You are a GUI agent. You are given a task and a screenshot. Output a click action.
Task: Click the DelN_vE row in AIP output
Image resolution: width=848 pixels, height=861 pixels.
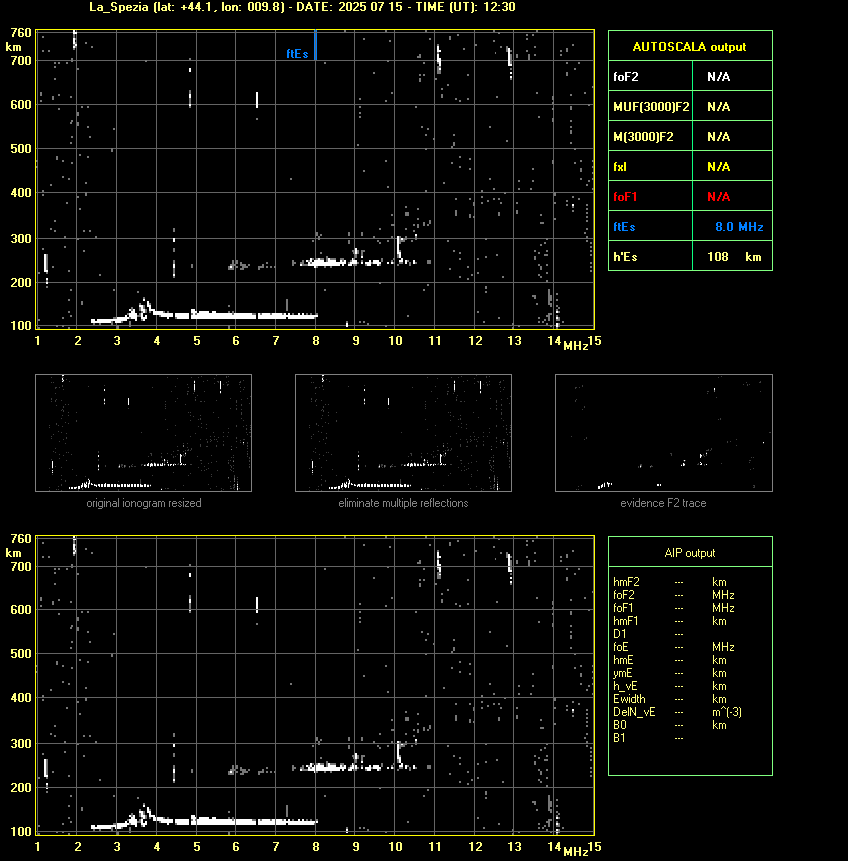pos(678,712)
